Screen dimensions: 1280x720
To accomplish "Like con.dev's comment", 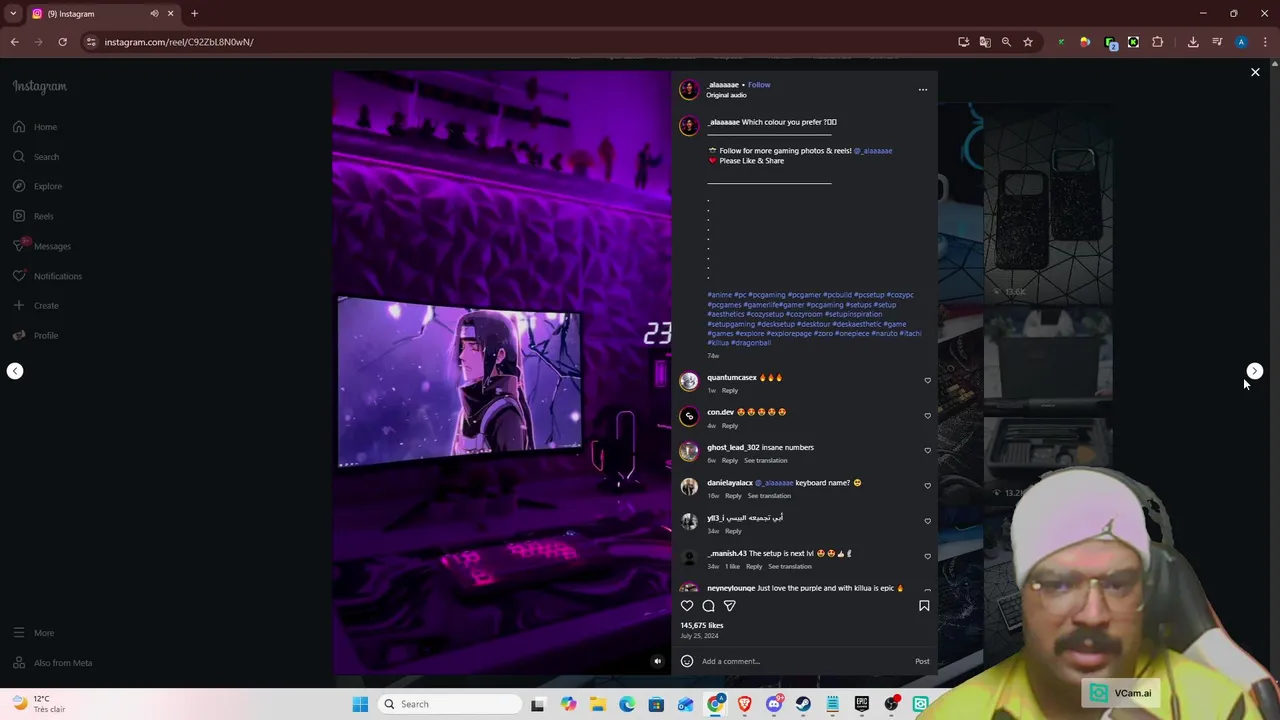I will (x=927, y=415).
